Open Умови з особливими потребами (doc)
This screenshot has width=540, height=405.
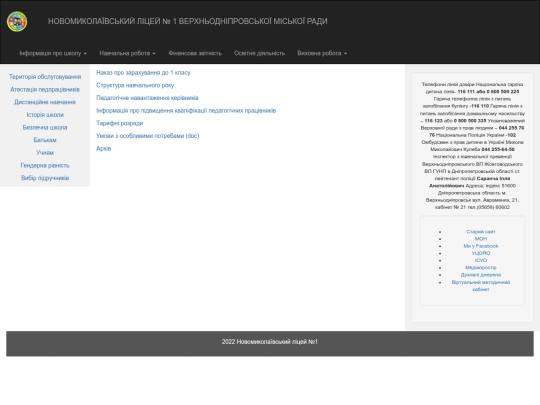point(148,136)
